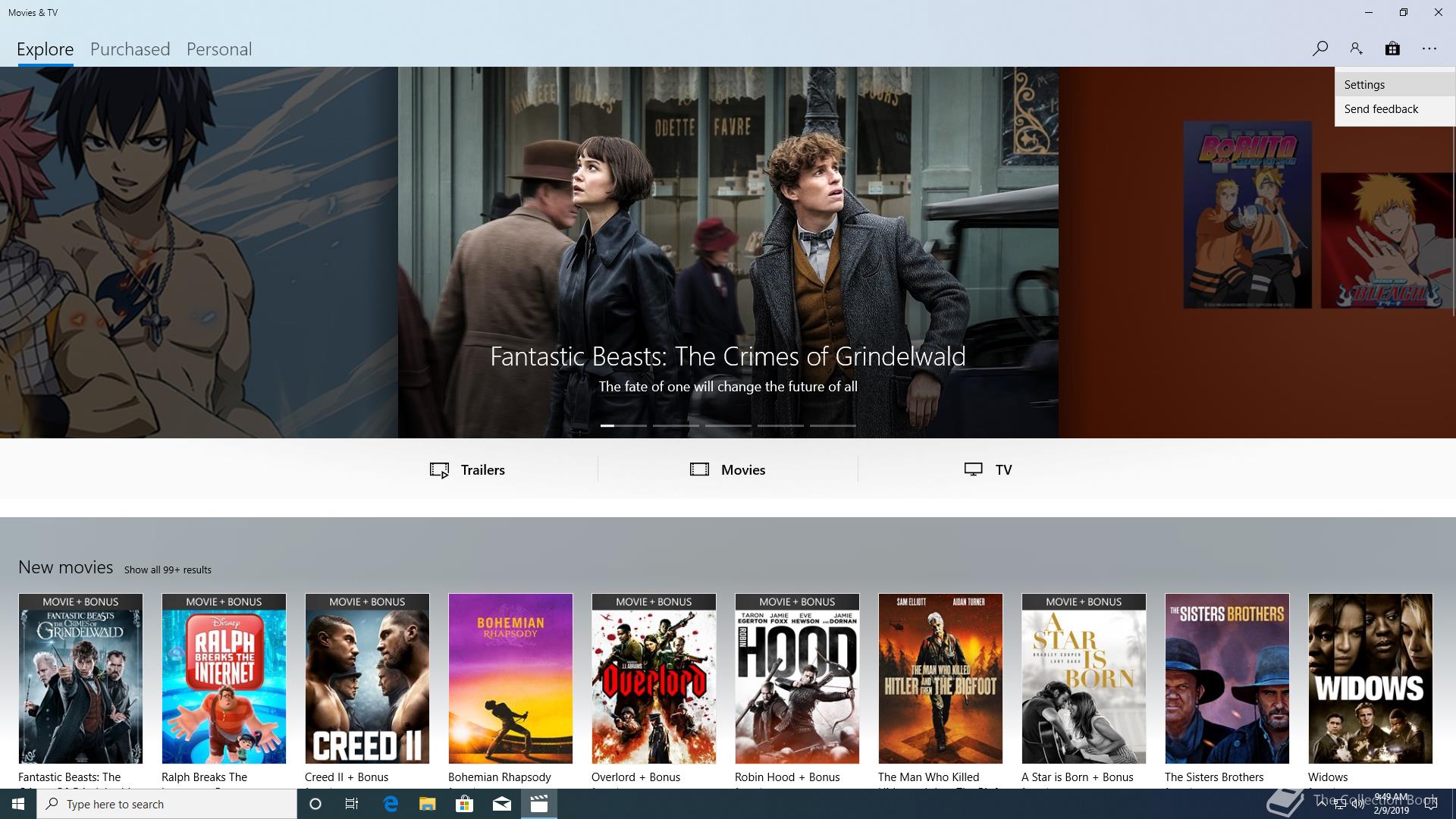Click The Sisters Brothers title text
Screen dimensions: 1456x819
[1214, 777]
